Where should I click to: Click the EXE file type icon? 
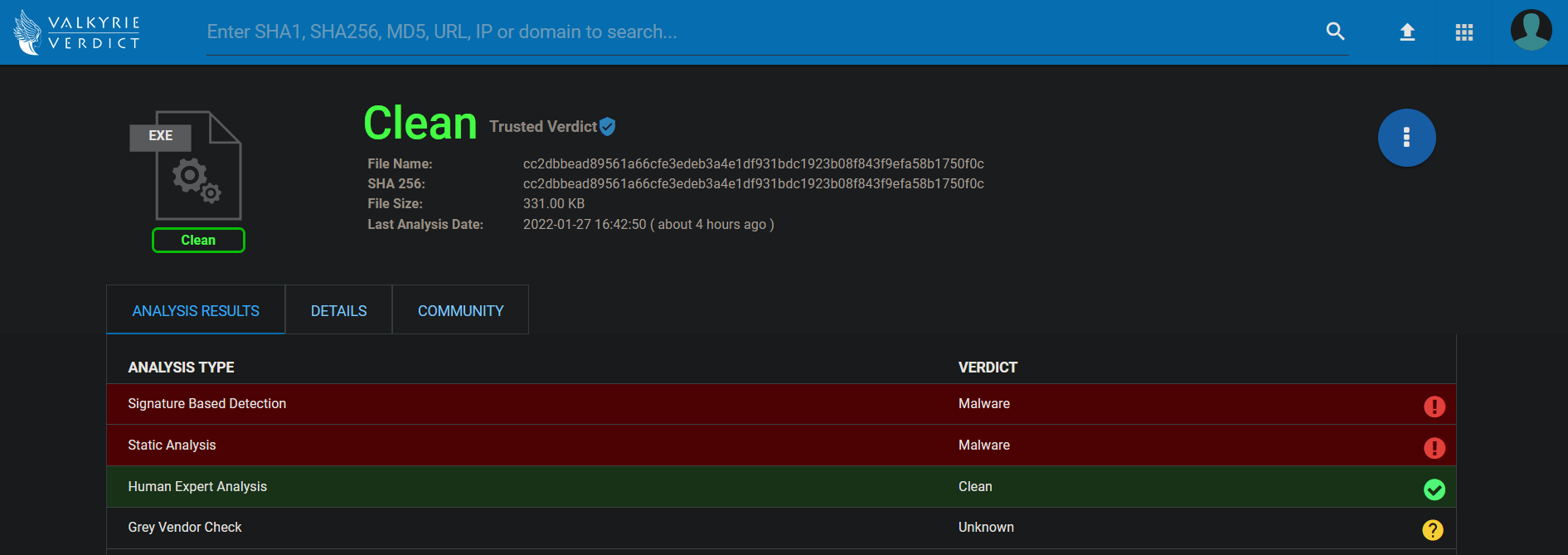(x=187, y=165)
